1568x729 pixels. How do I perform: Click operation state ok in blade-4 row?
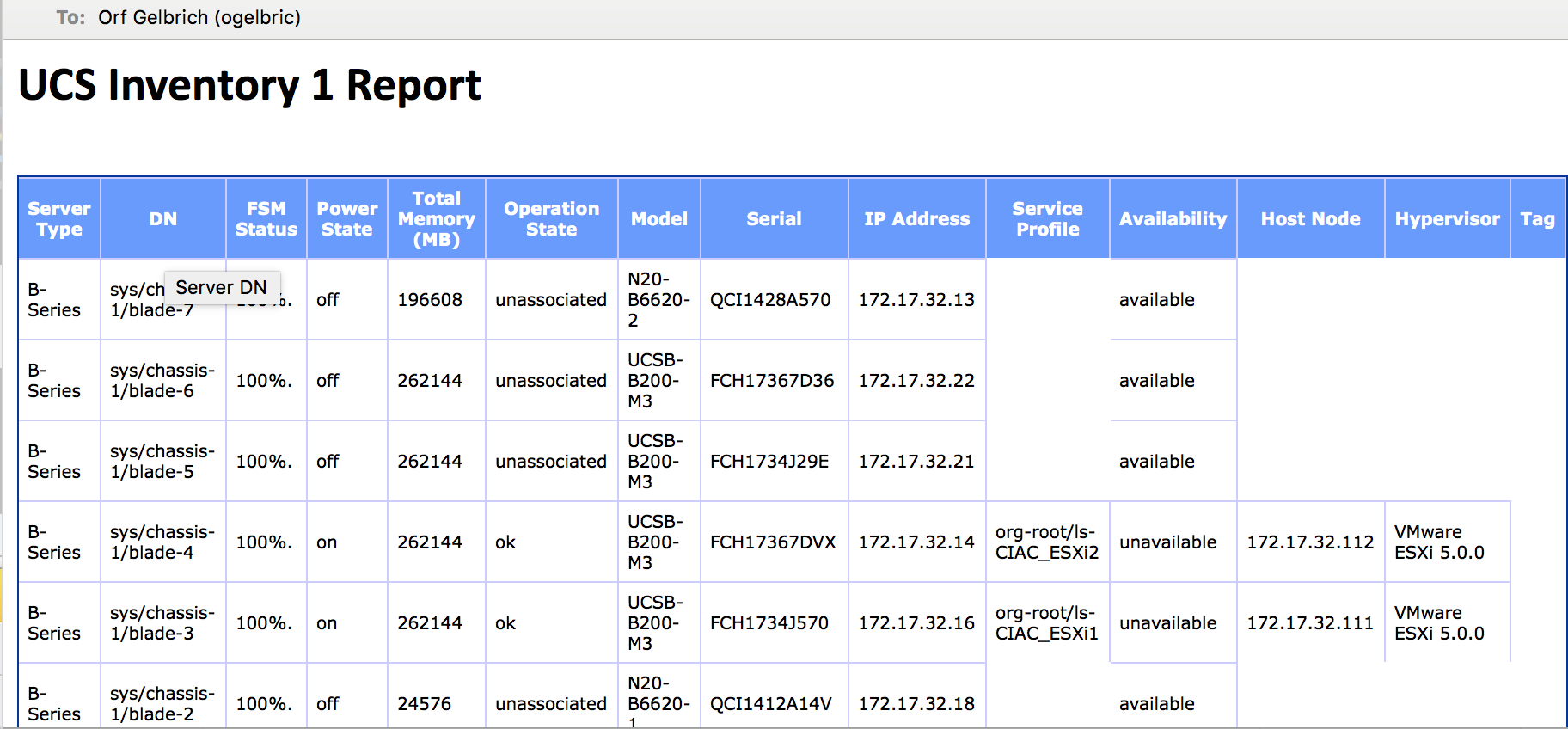tap(505, 542)
